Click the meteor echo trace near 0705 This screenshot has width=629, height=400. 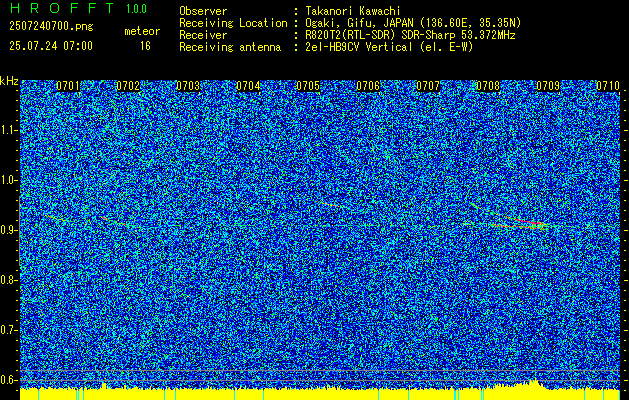tap(330, 205)
